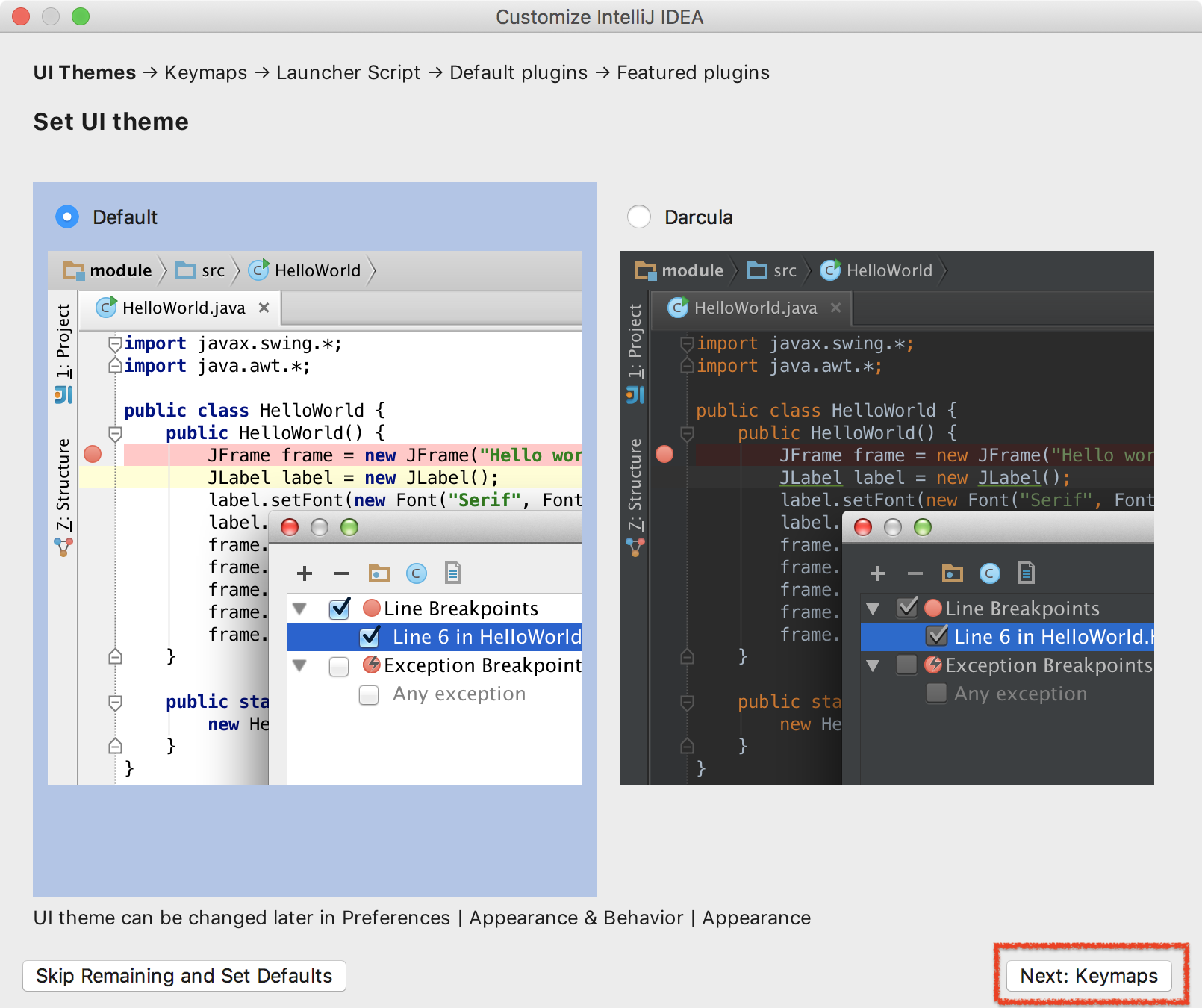
Task: Select the Default theme radio button
Action: 67,217
